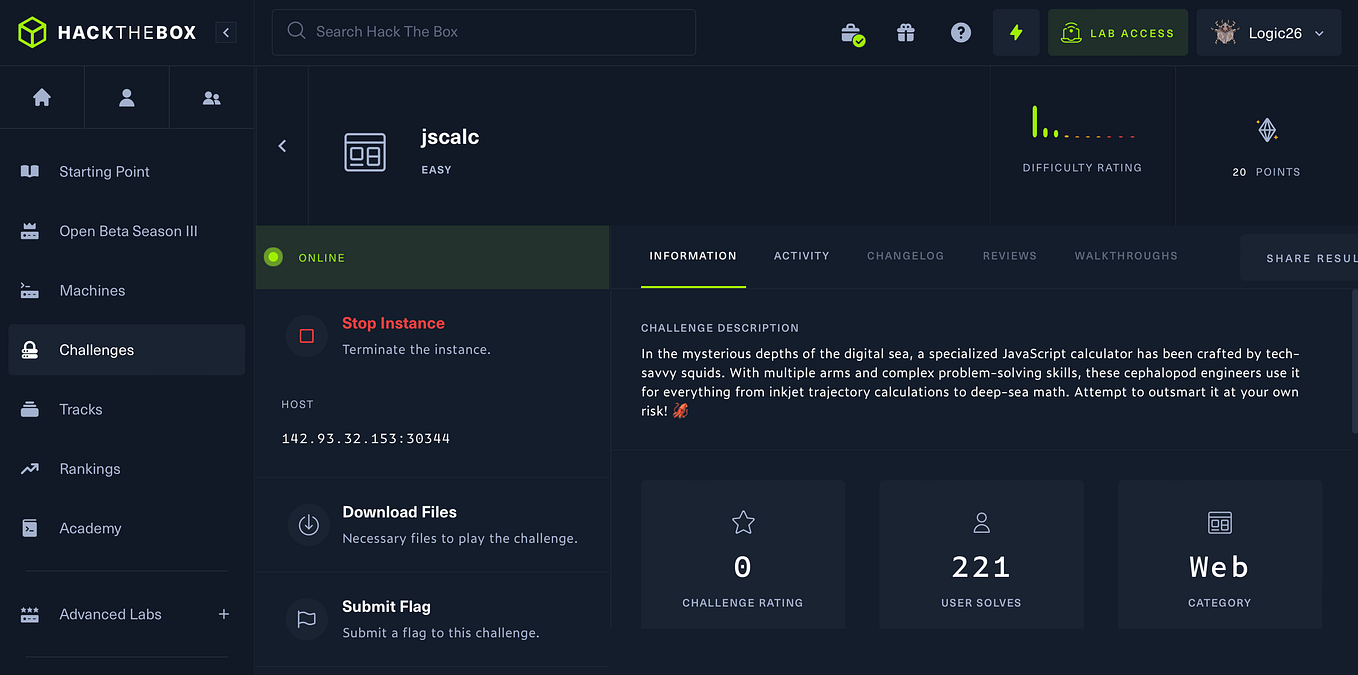
Task: Stop the jscalc challenge instance
Action: tap(393, 323)
